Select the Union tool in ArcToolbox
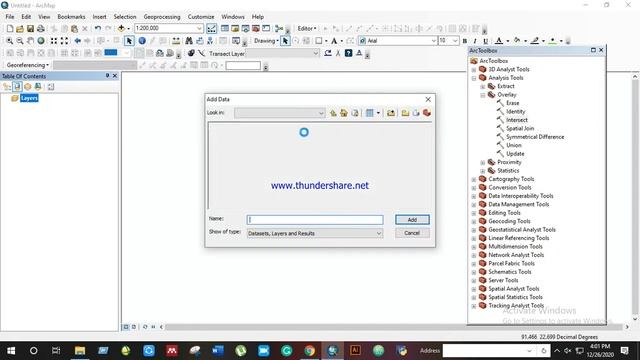 tap(514, 145)
